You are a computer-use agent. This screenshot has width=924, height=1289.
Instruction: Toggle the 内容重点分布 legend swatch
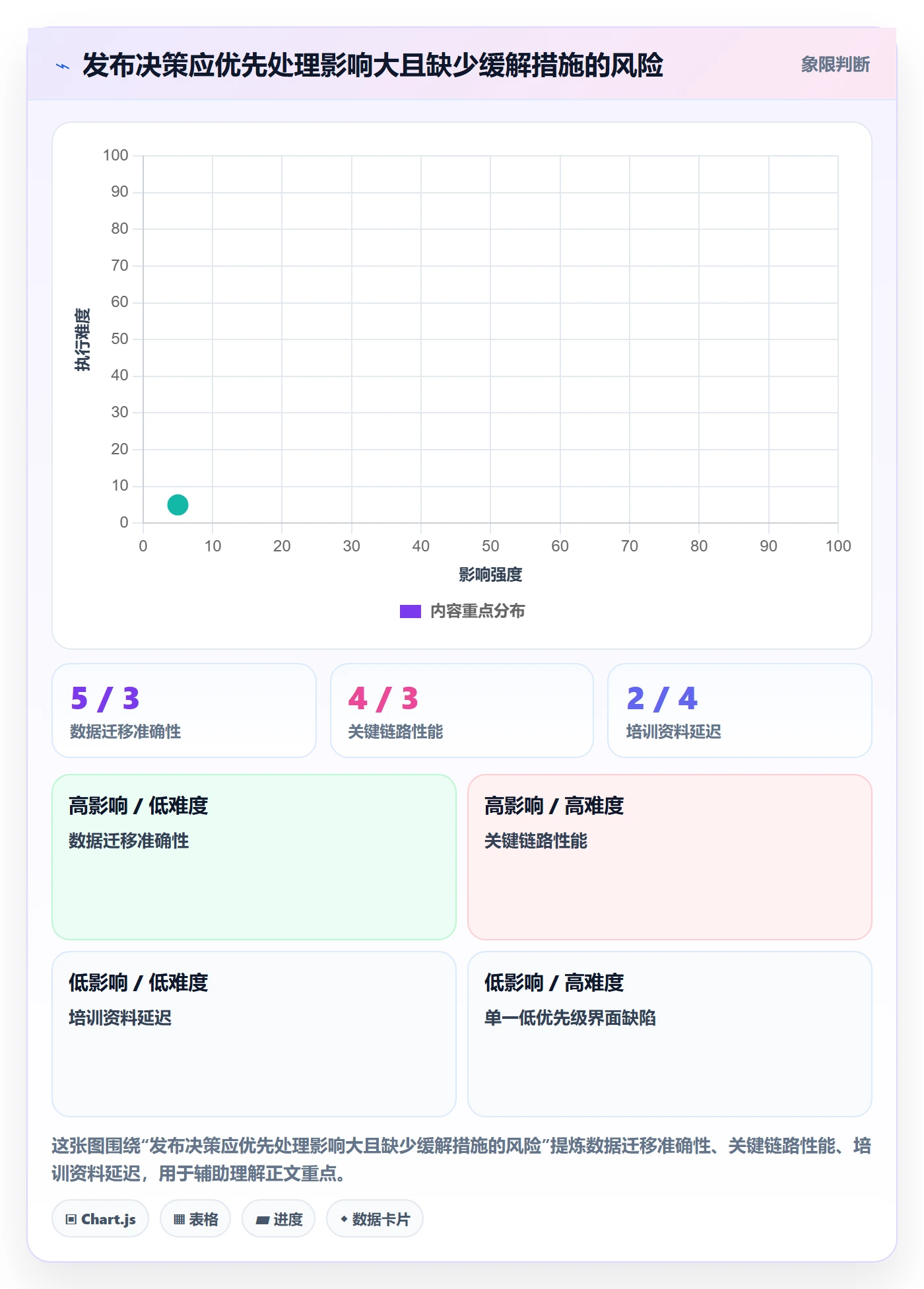pyautogui.click(x=410, y=611)
